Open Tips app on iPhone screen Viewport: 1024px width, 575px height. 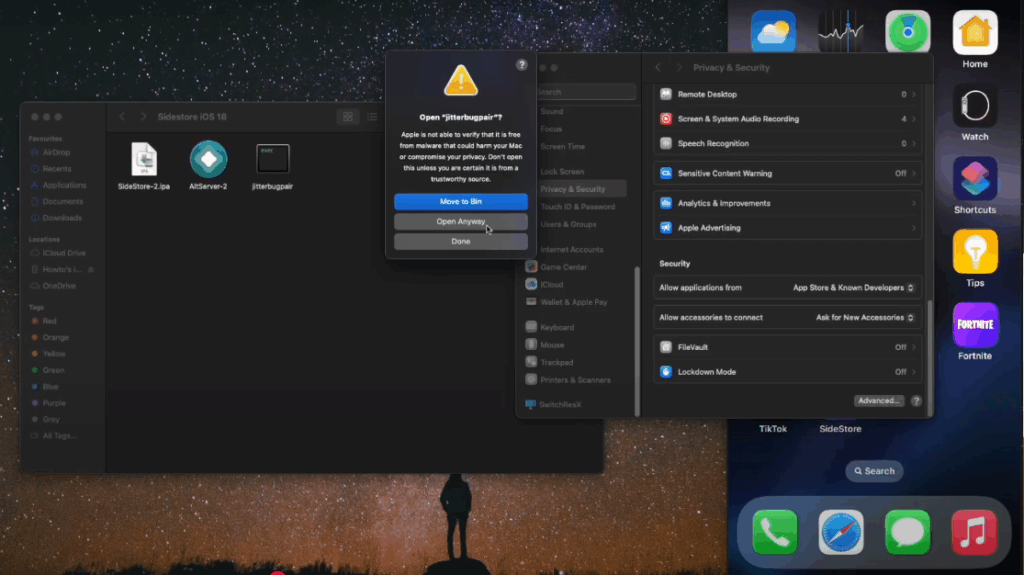[974, 252]
